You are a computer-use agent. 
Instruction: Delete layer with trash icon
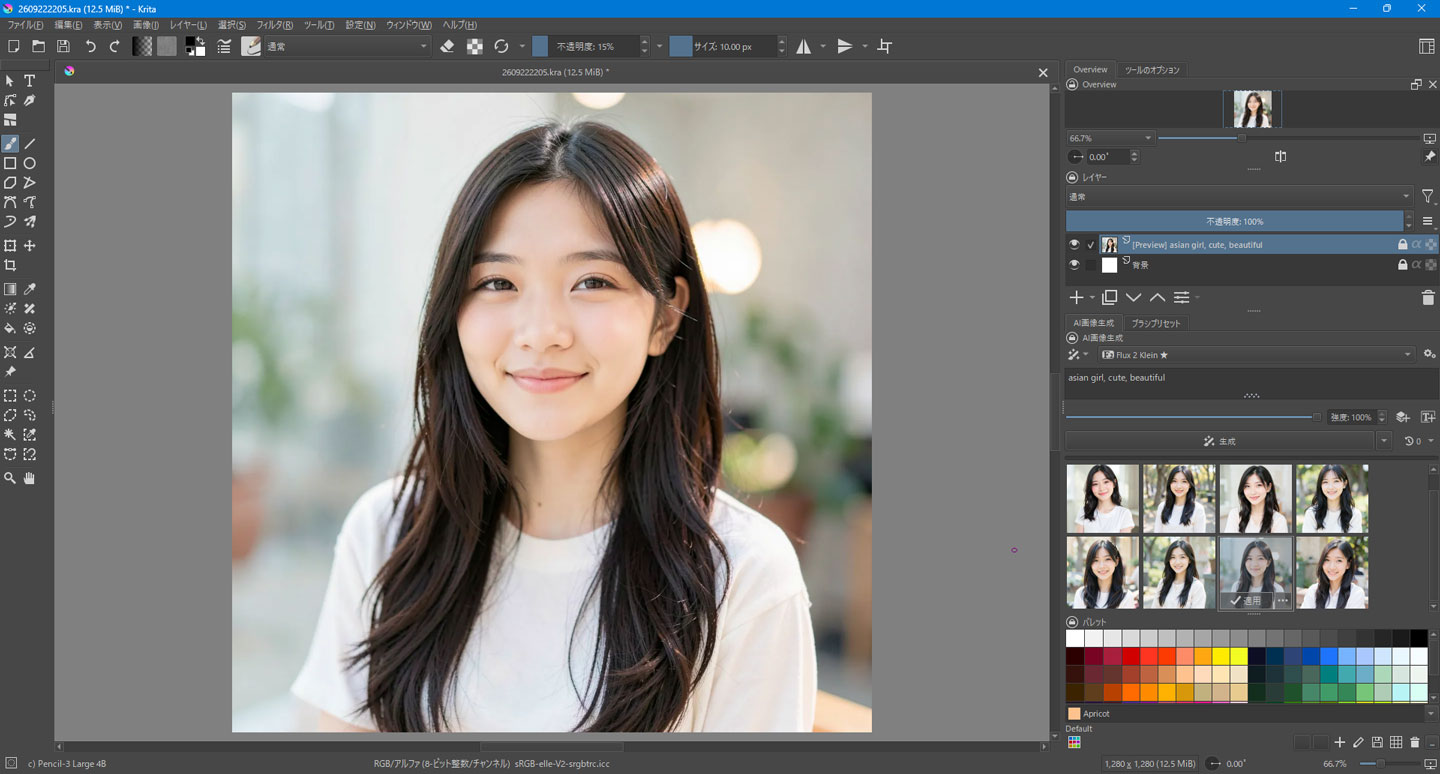1428,298
